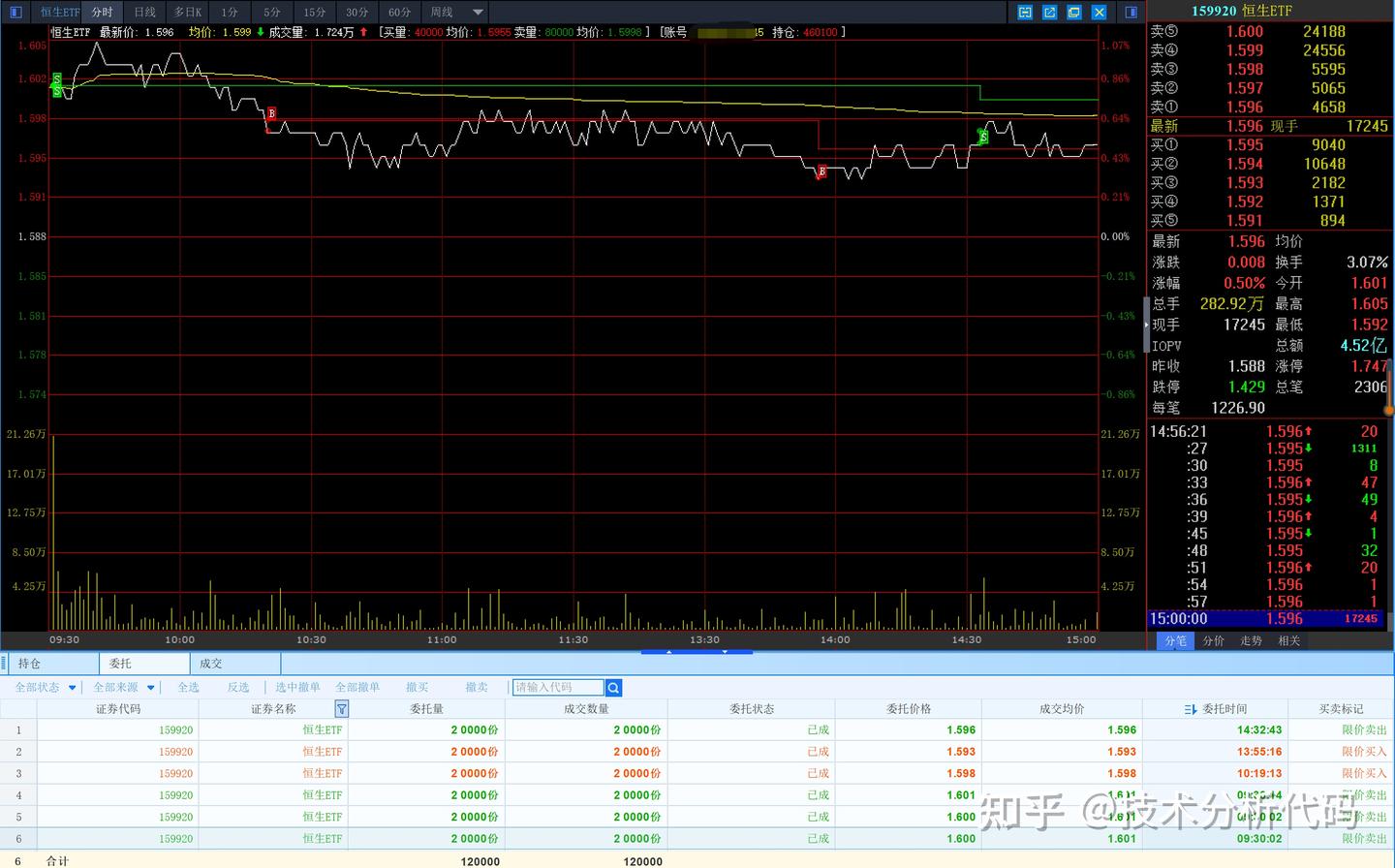The width and height of the screenshot is (1395, 868).
Task: Switch to the 分价 price distribution tab
Action: (1214, 640)
